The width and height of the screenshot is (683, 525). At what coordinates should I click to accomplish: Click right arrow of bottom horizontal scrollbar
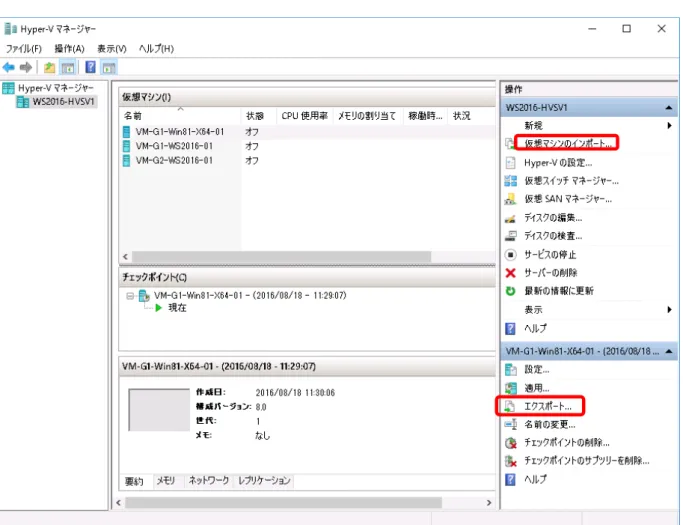(489, 503)
